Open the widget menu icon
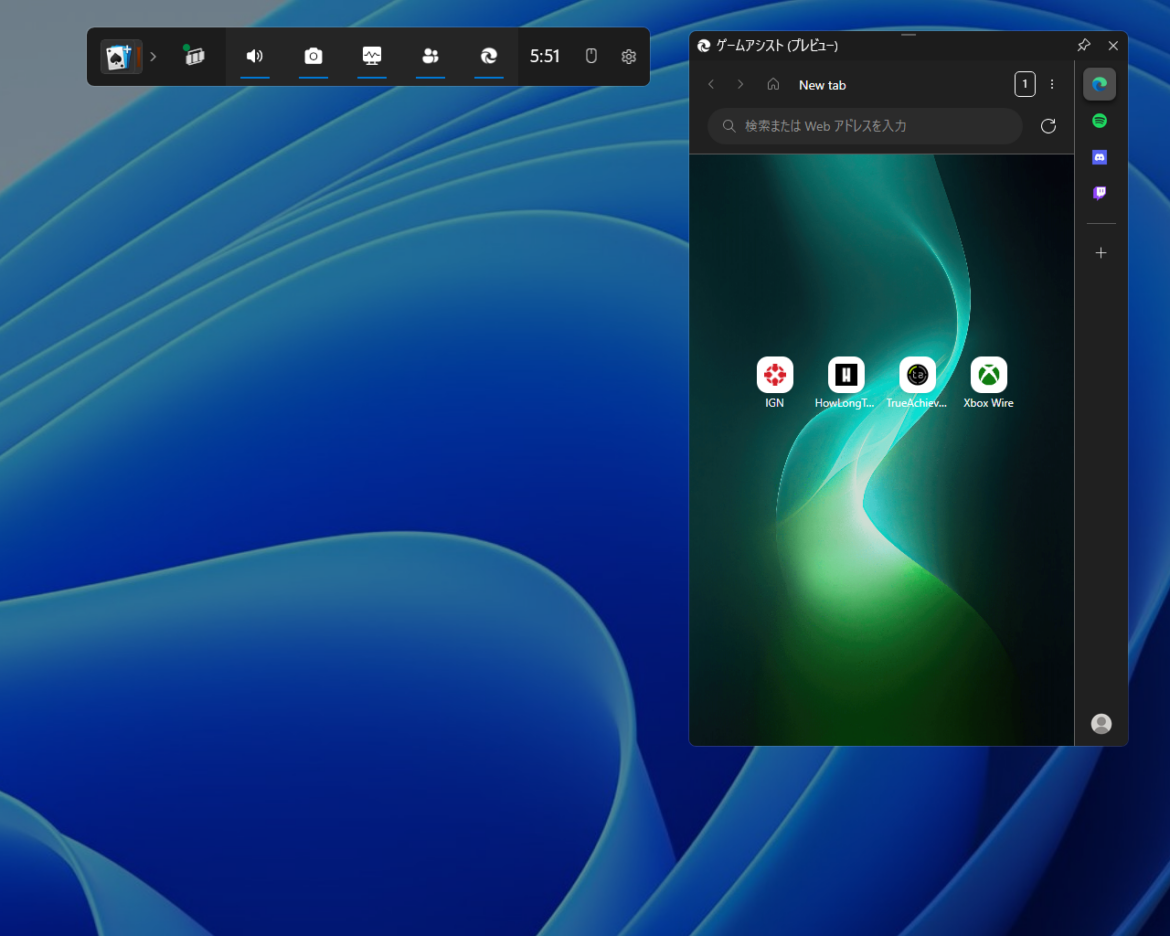This screenshot has width=1170, height=936. click(194, 56)
